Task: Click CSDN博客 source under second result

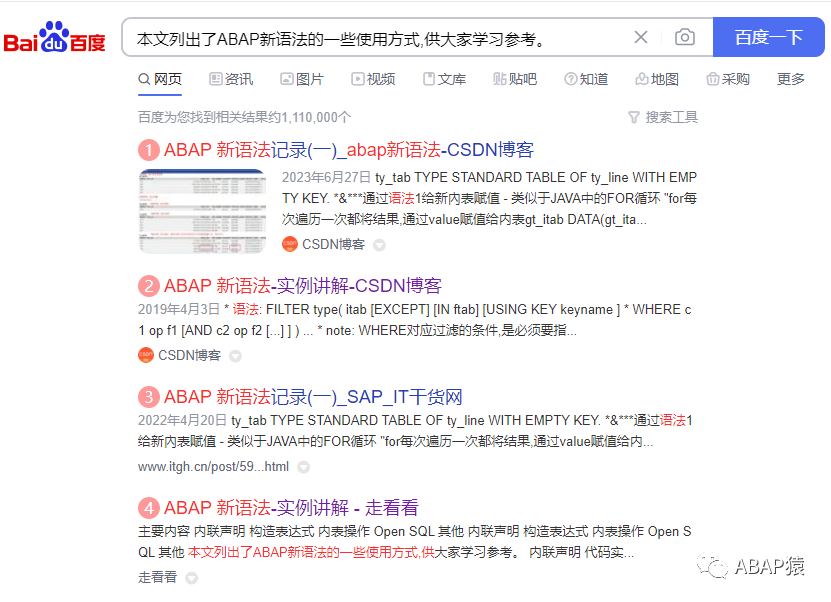Action: 189,355
